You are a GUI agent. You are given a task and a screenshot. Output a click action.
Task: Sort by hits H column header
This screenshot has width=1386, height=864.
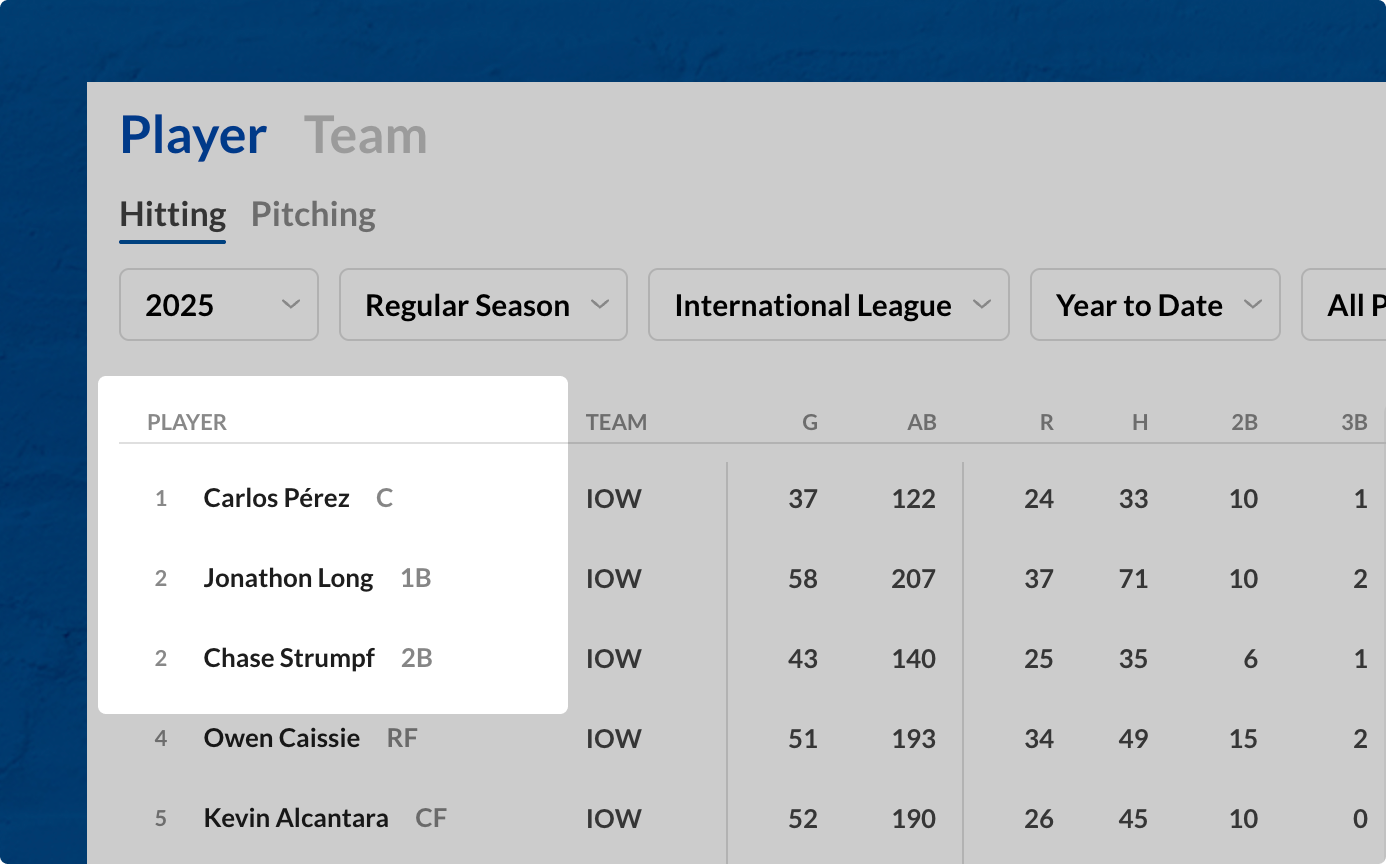coord(1140,422)
